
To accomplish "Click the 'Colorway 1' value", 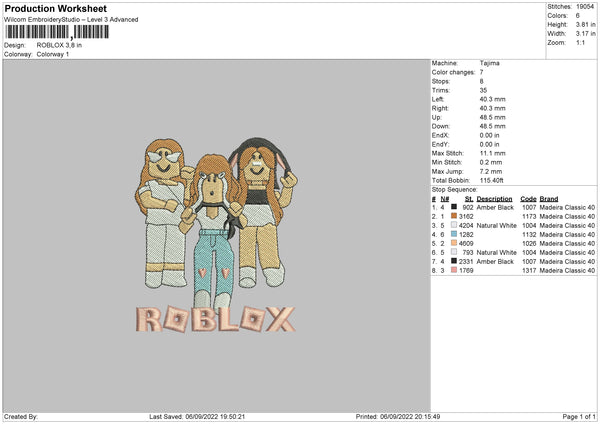I will pyautogui.click(x=53, y=54).
